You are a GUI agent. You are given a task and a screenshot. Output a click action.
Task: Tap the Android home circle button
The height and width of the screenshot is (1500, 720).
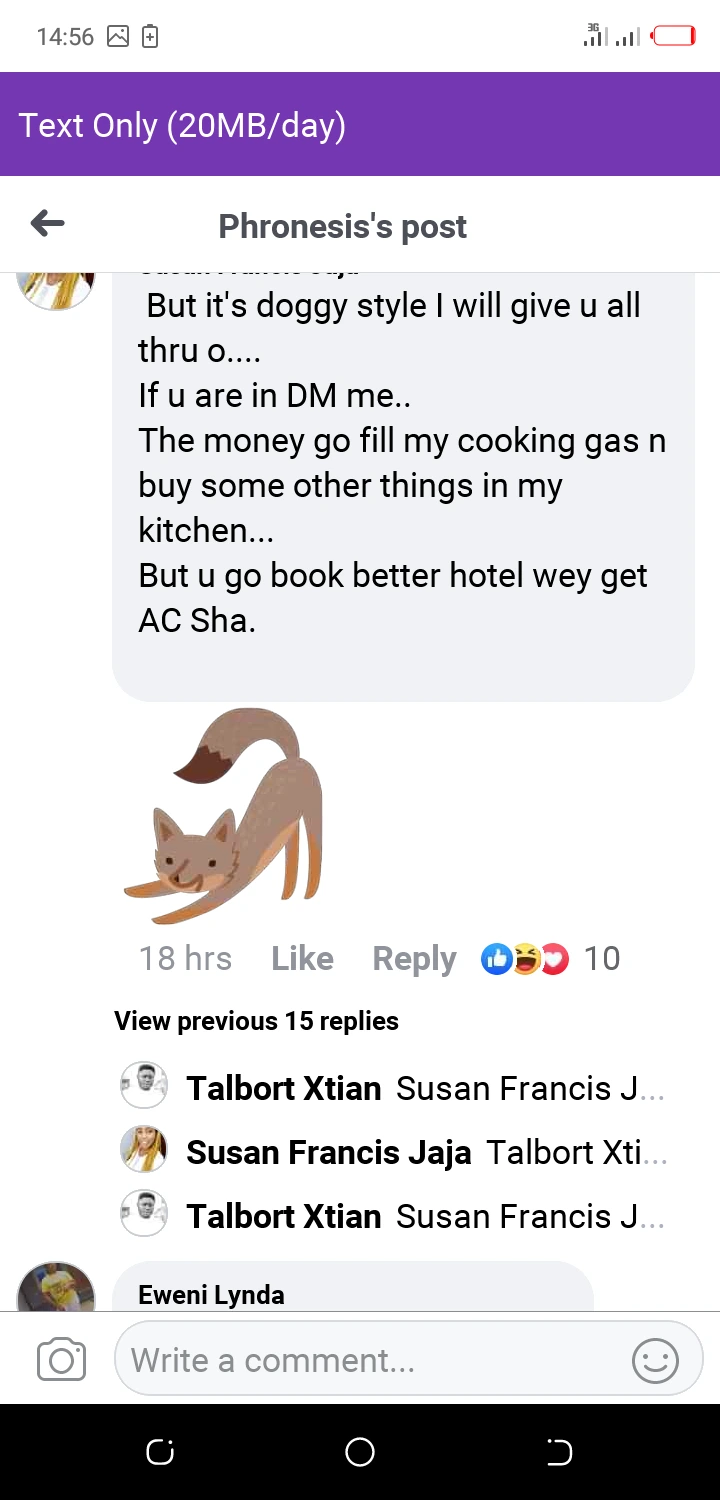click(360, 1452)
